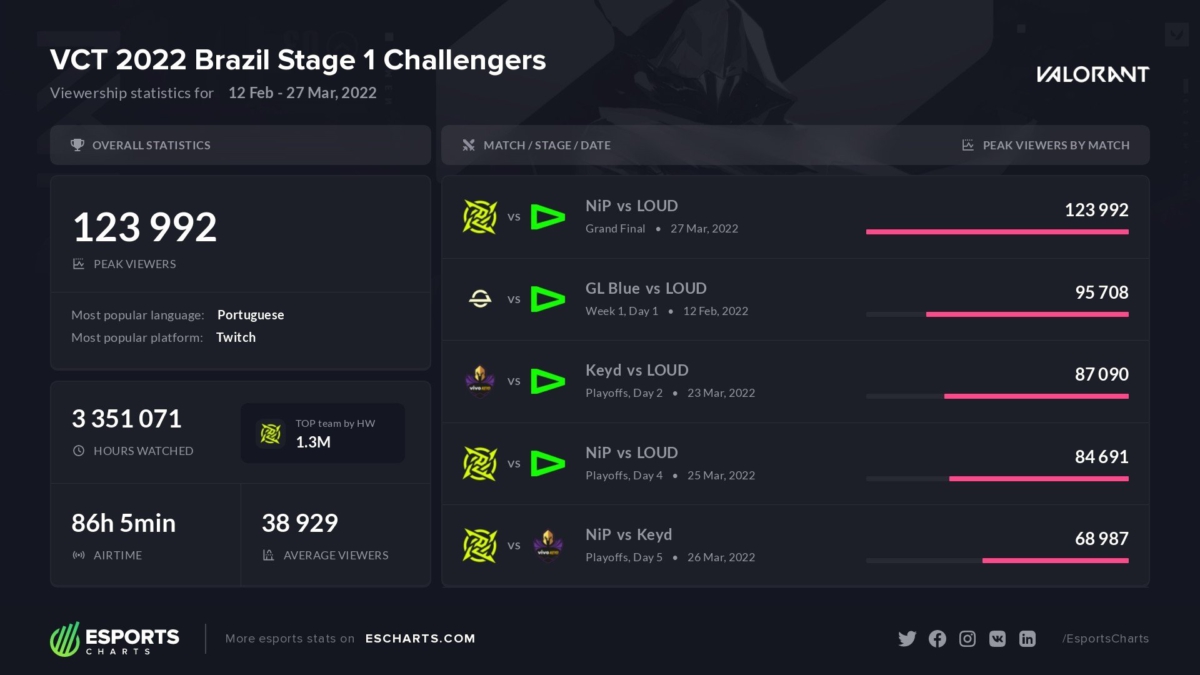Click the Grand Final peak viewers bar

(997, 232)
